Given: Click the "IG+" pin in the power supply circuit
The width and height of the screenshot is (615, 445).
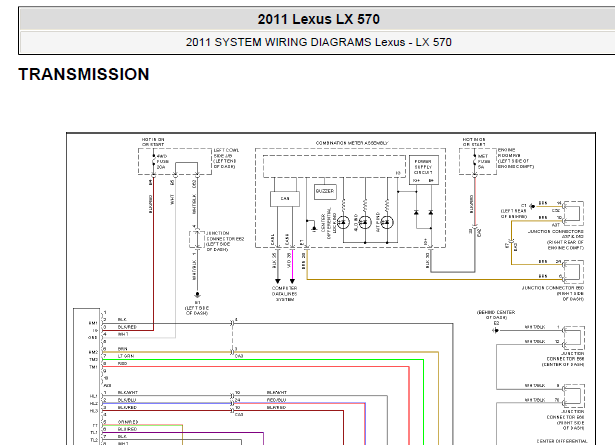Looking at the screenshot, I should pyautogui.click(x=417, y=181).
